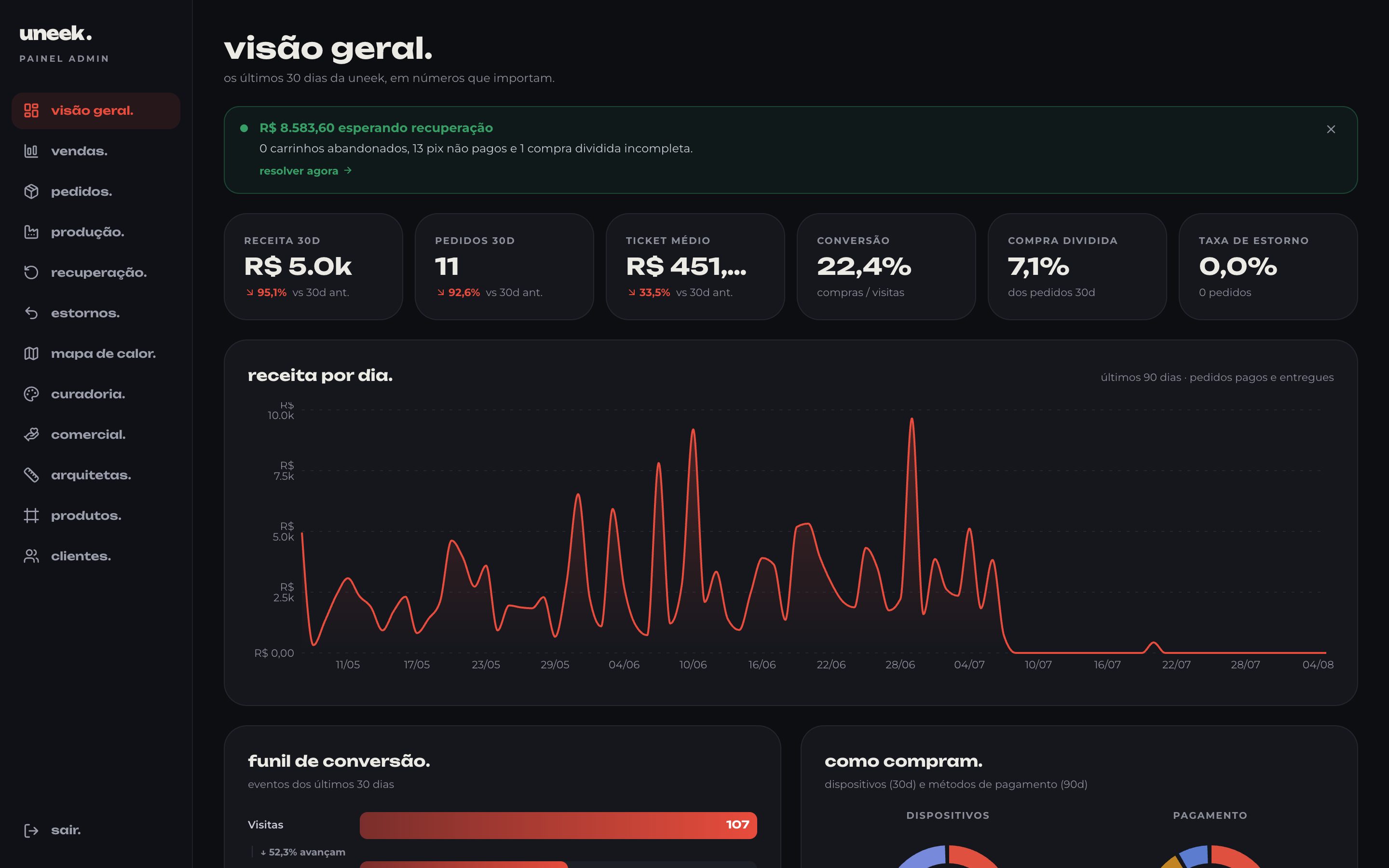1389x868 pixels.
Task: Click the estornos undo arrow icon
Action: pyautogui.click(x=31, y=313)
